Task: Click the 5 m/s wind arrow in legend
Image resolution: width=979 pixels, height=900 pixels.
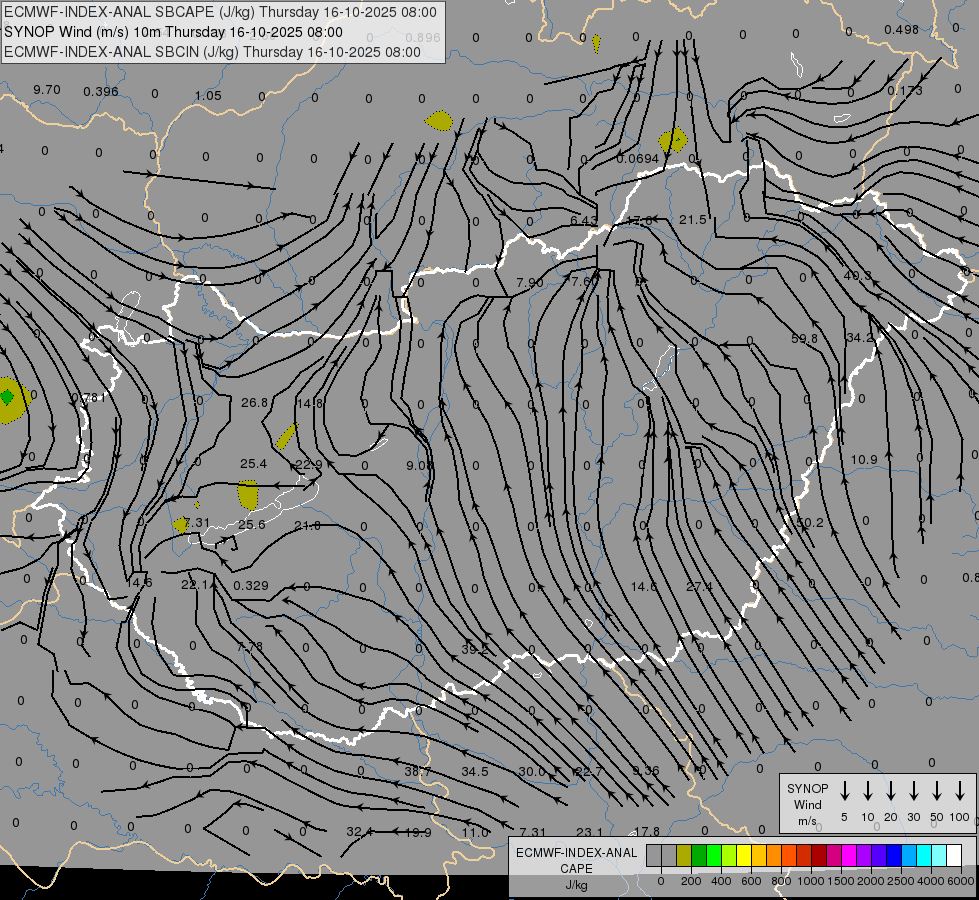Action: click(844, 791)
